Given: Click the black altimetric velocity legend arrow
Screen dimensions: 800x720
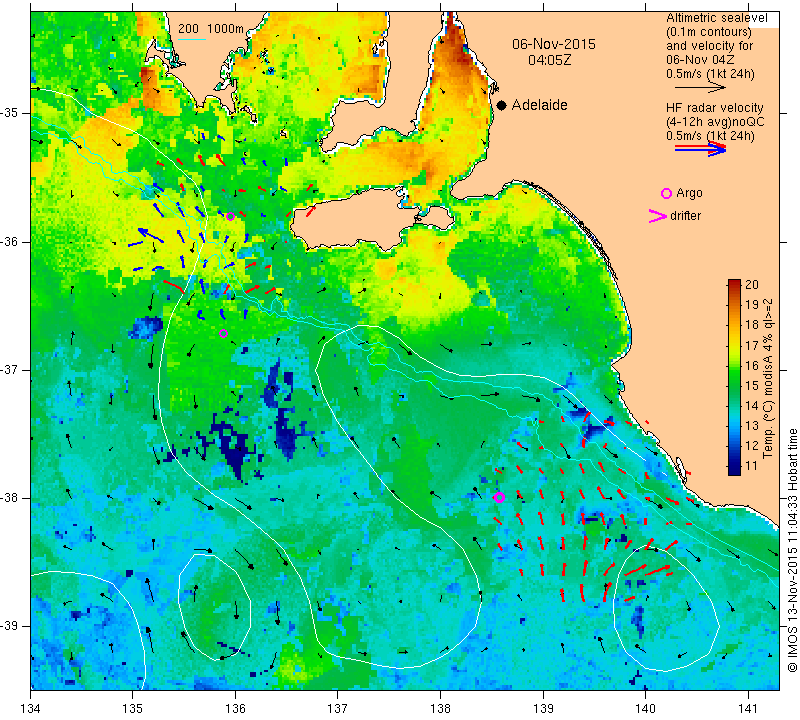Looking at the screenshot, I should [x=700, y=87].
